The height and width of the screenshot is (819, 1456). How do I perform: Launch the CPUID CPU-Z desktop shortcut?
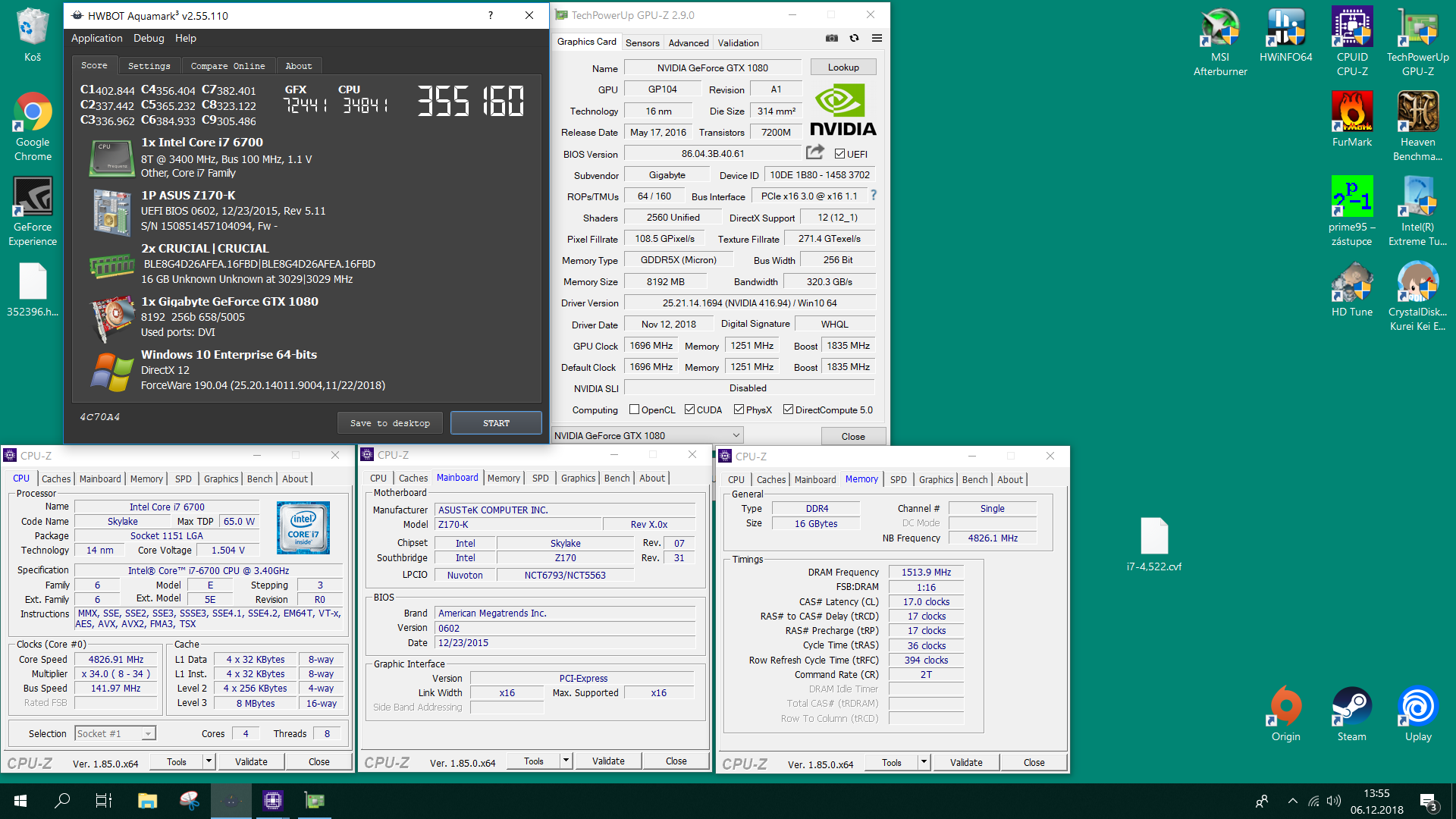tap(1352, 42)
